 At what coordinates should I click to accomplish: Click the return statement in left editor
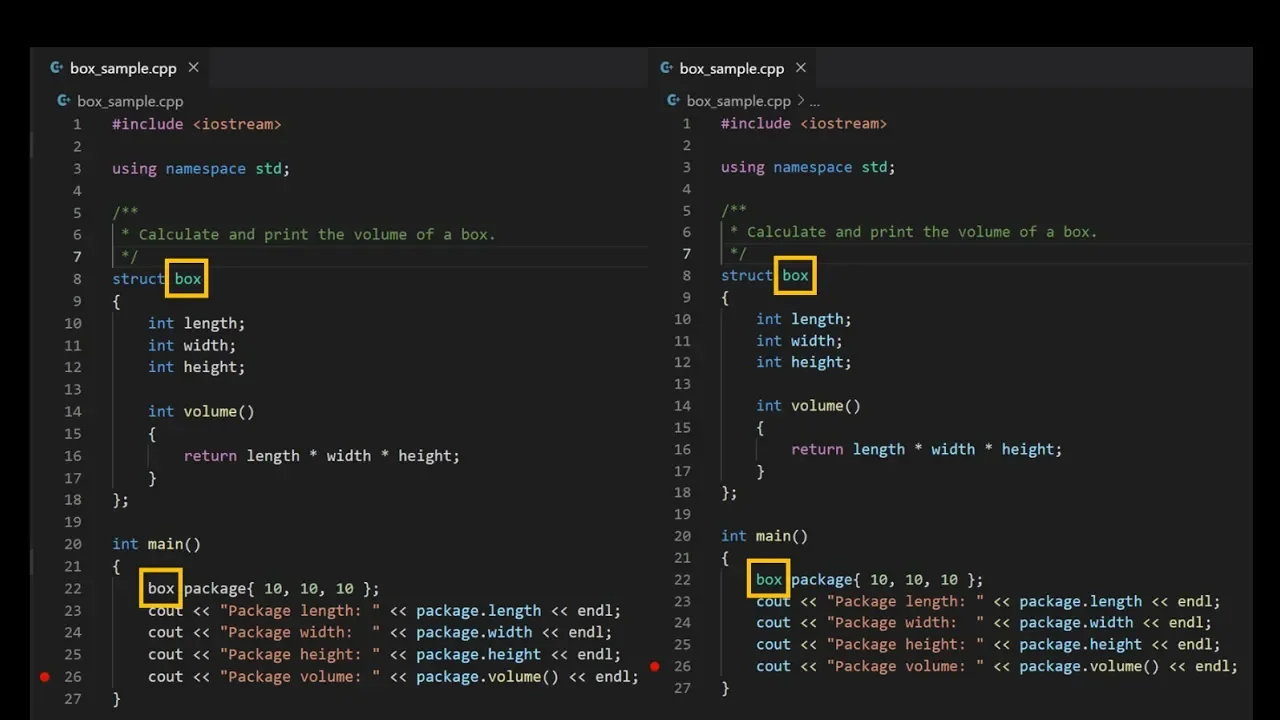(x=322, y=456)
